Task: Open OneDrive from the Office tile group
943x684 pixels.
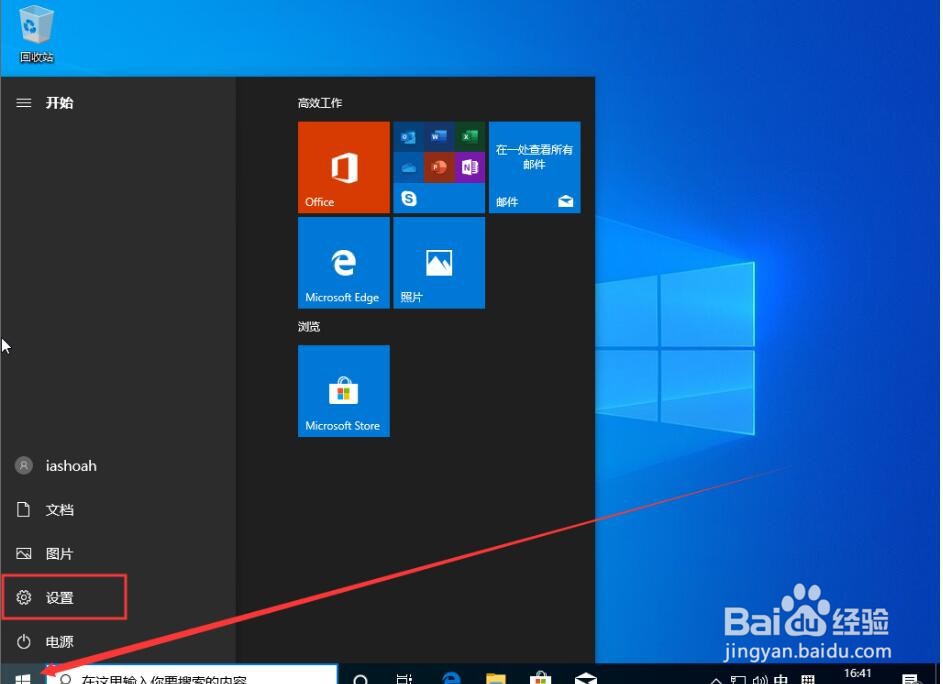Action: [x=408, y=167]
